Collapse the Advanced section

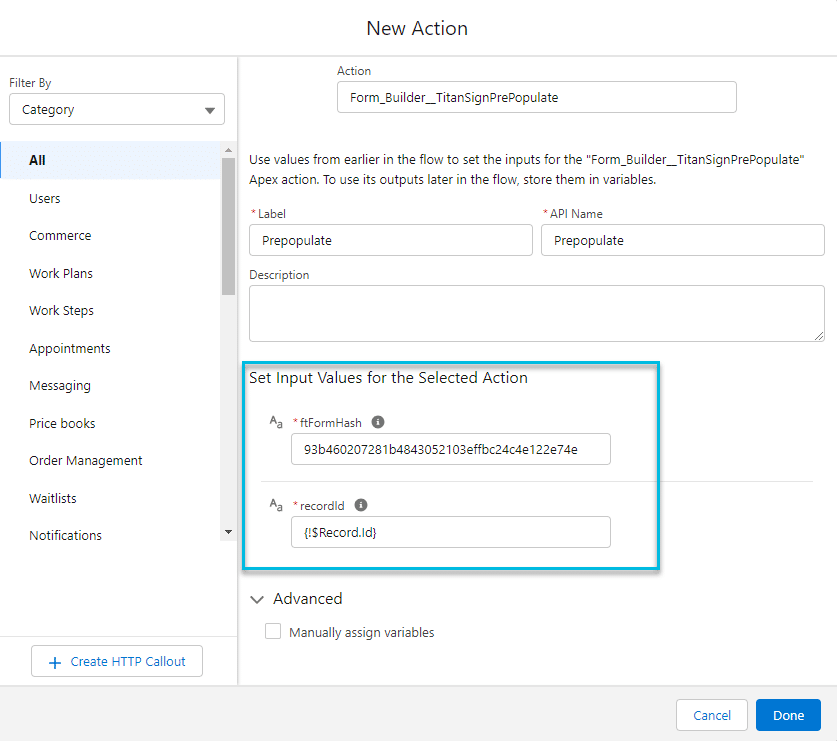pos(257,598)
